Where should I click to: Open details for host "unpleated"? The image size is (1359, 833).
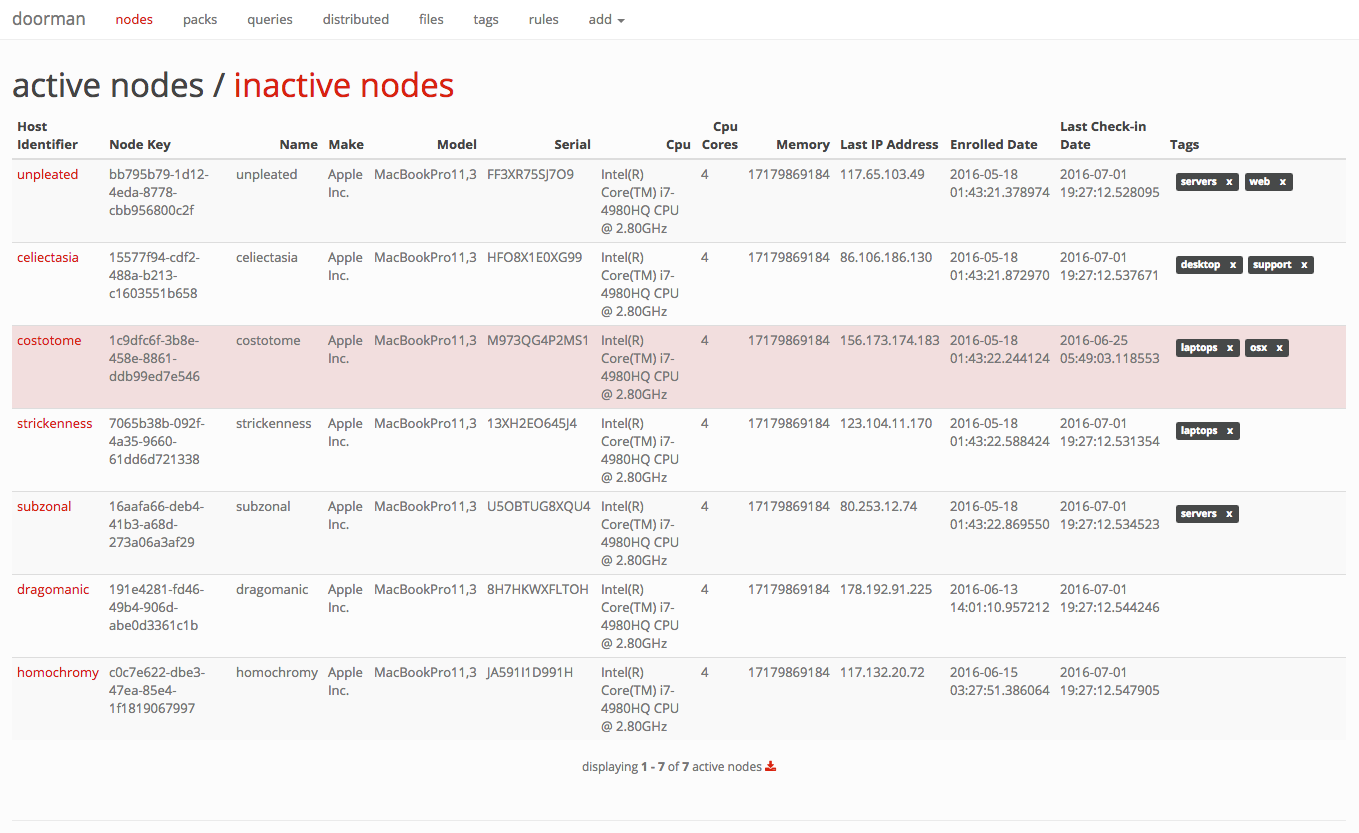point(47,173)
